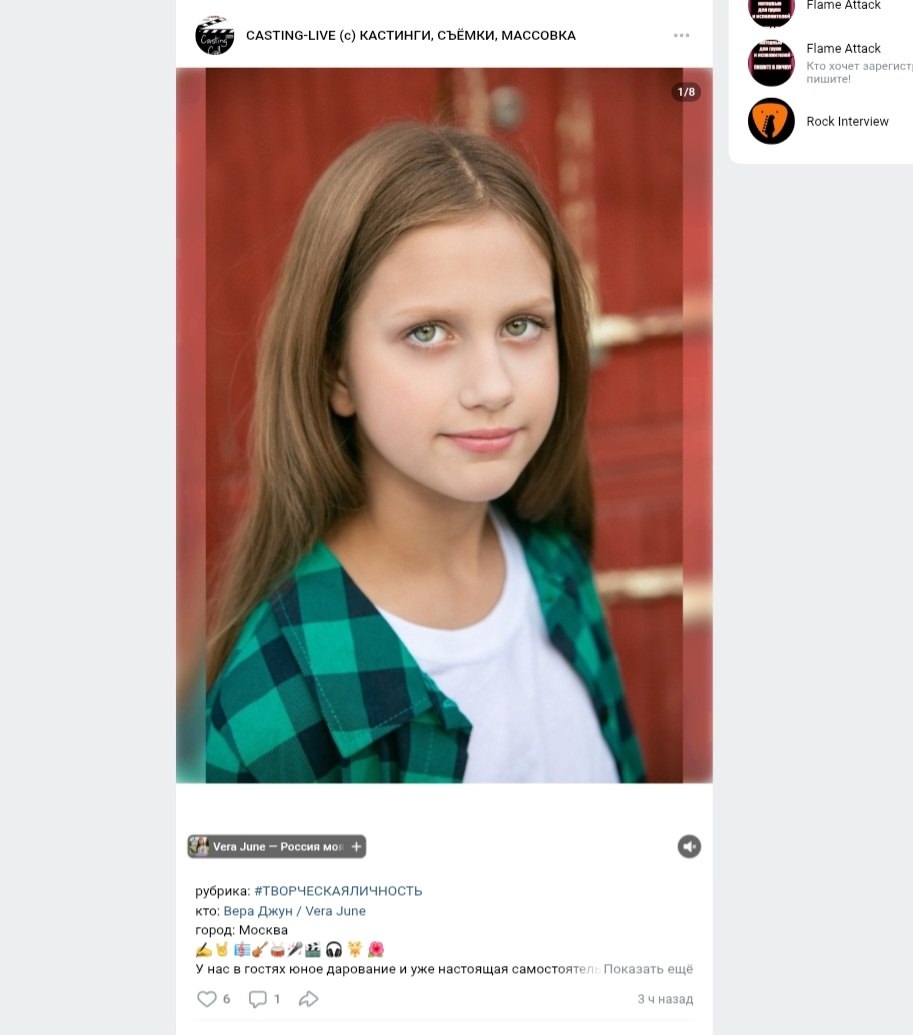
Task: Share the post using the arrow icon
Action: (308, 999)
